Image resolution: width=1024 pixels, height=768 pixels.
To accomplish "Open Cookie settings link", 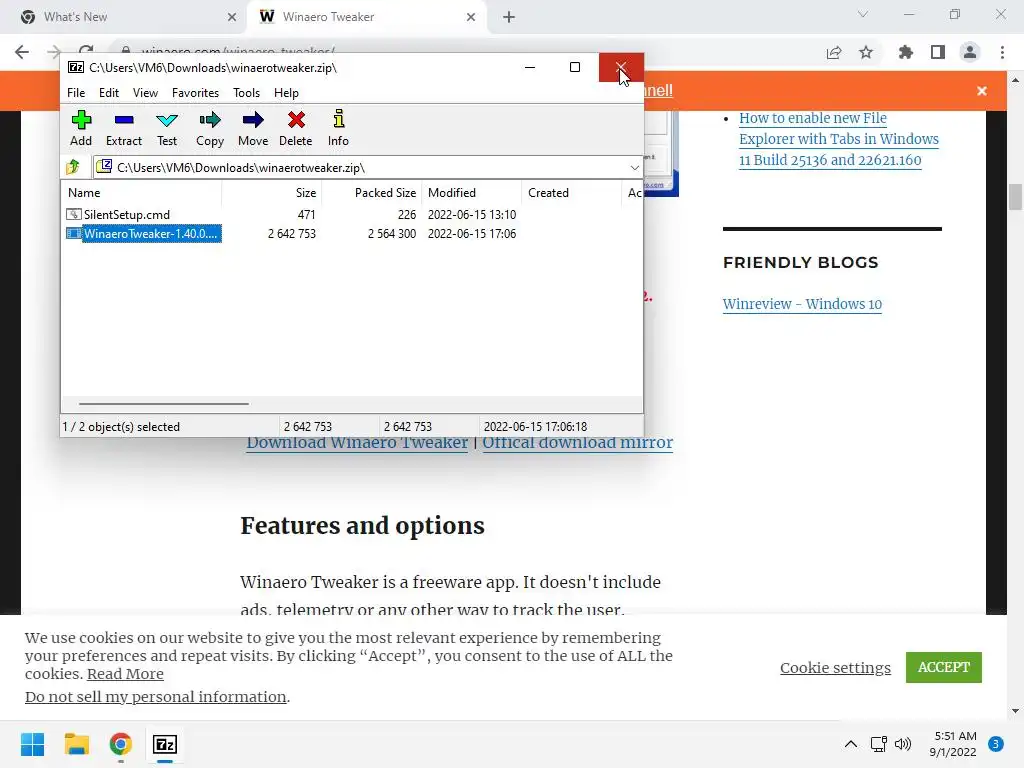I will pyautogui.click(x=835, y=667).
